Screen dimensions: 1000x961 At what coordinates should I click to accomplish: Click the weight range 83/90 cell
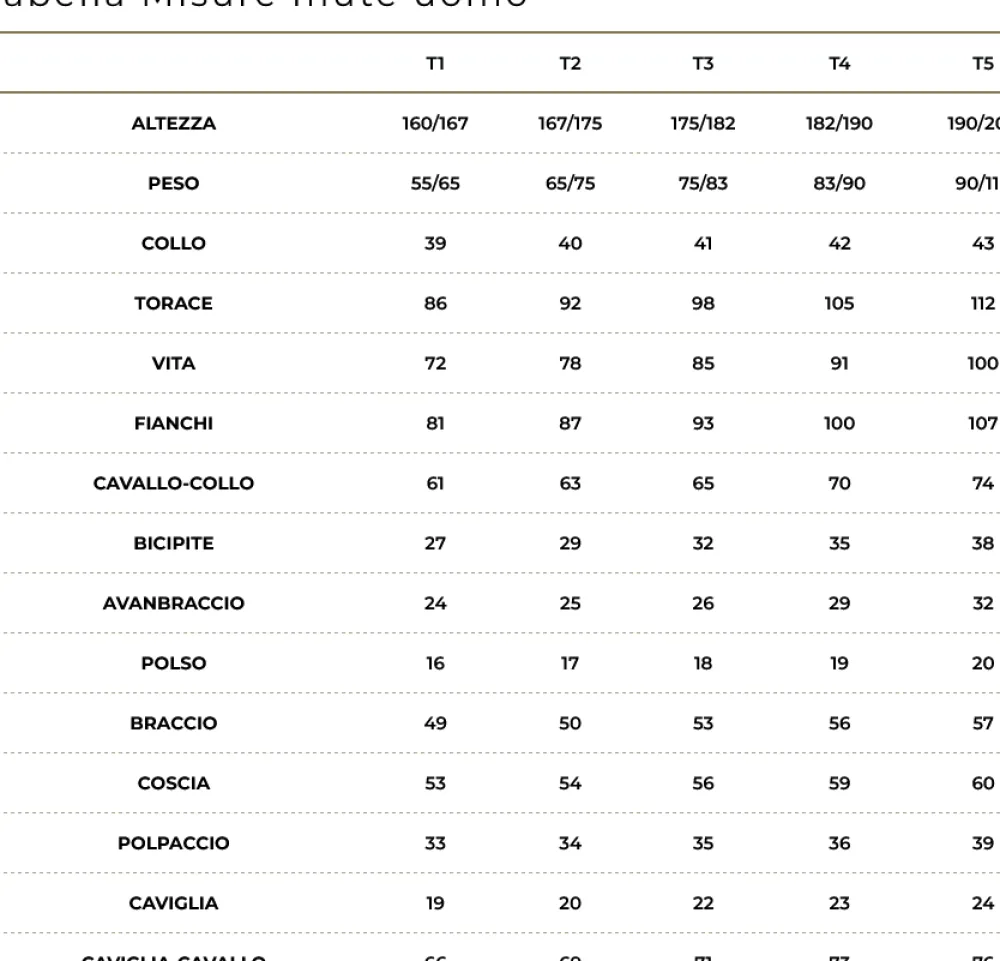[839, 183]
